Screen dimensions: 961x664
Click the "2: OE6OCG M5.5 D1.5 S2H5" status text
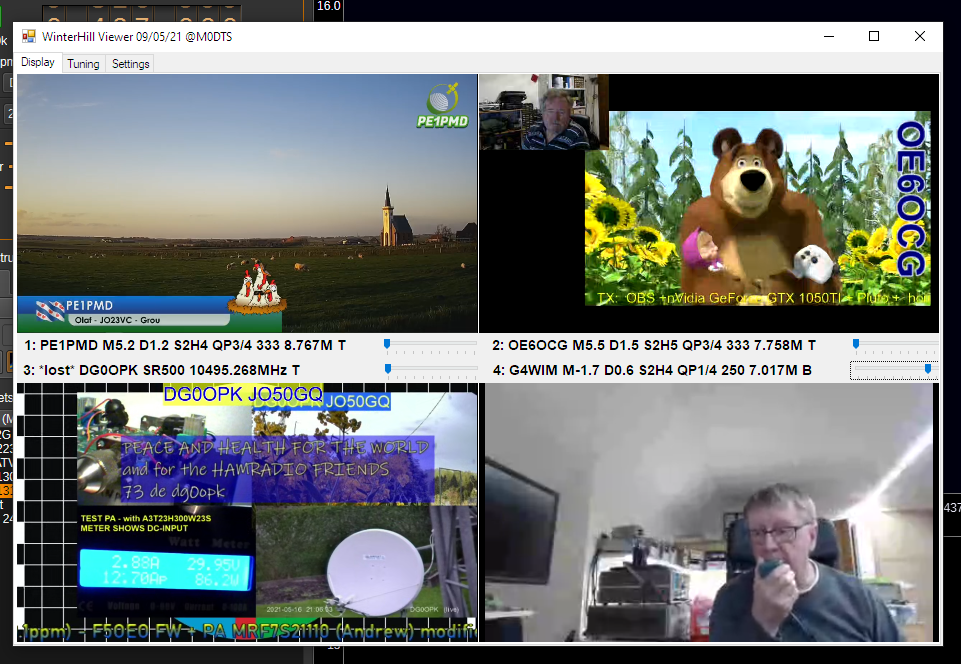point(654,346)
